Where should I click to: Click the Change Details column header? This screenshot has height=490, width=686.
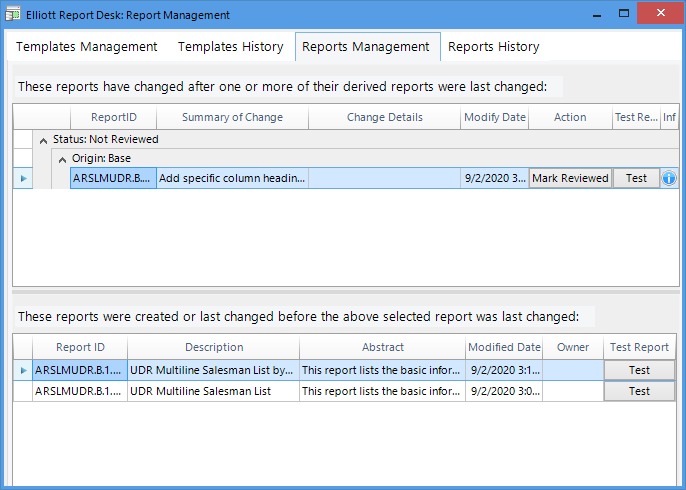[x=385, y=117]
